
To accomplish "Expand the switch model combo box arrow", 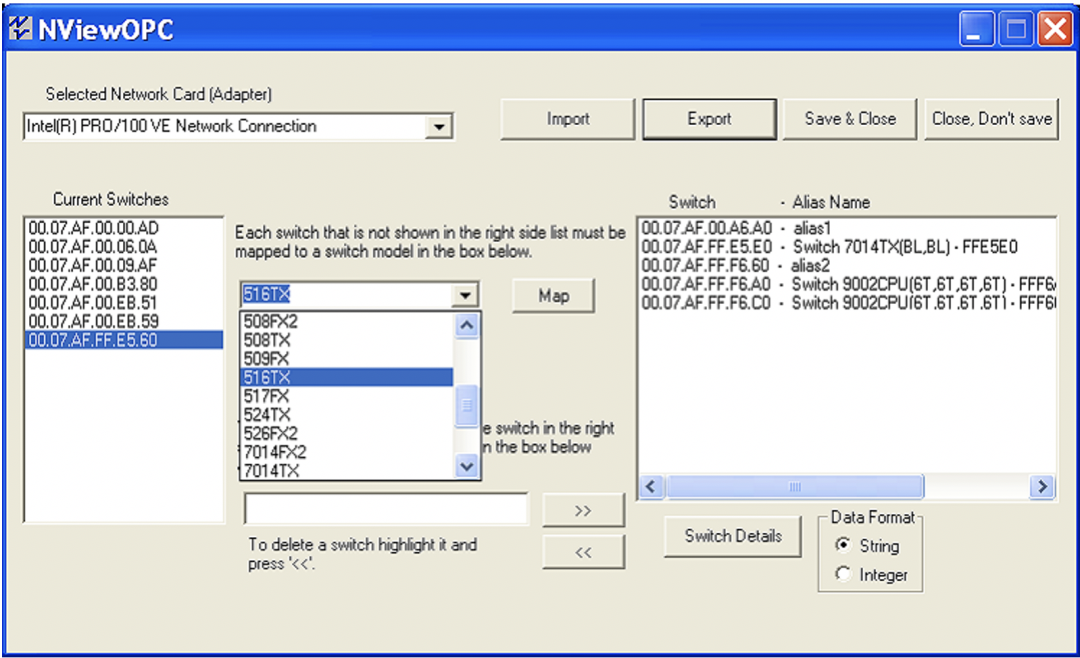I will pyautogui.click(x=466, y=296).
